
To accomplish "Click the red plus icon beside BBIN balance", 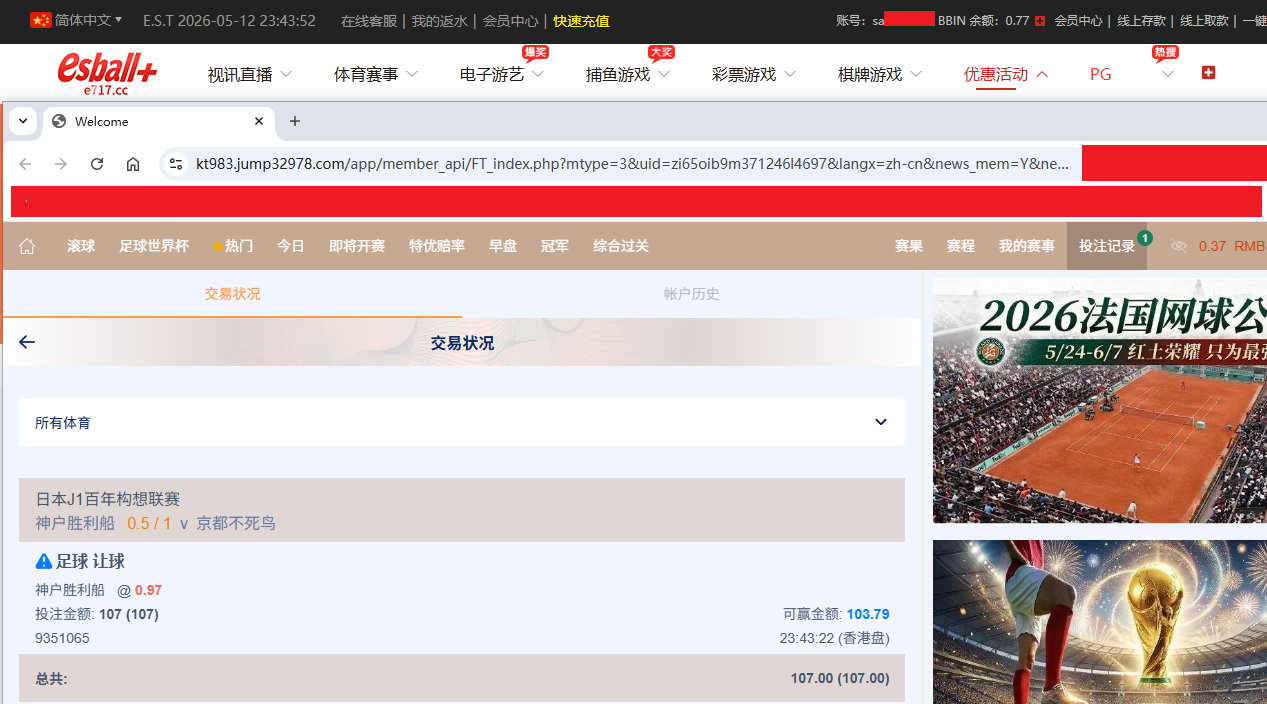I will tap(1040, 21).
